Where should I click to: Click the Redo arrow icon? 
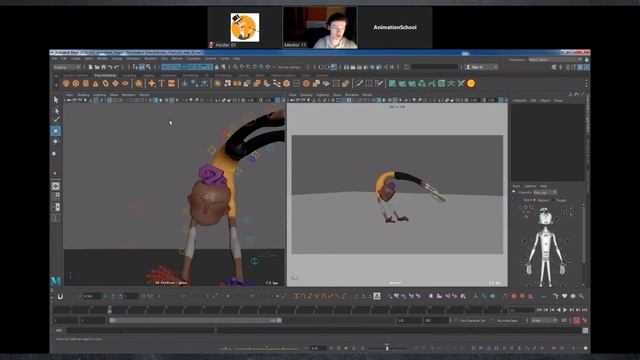coord(117,67)
